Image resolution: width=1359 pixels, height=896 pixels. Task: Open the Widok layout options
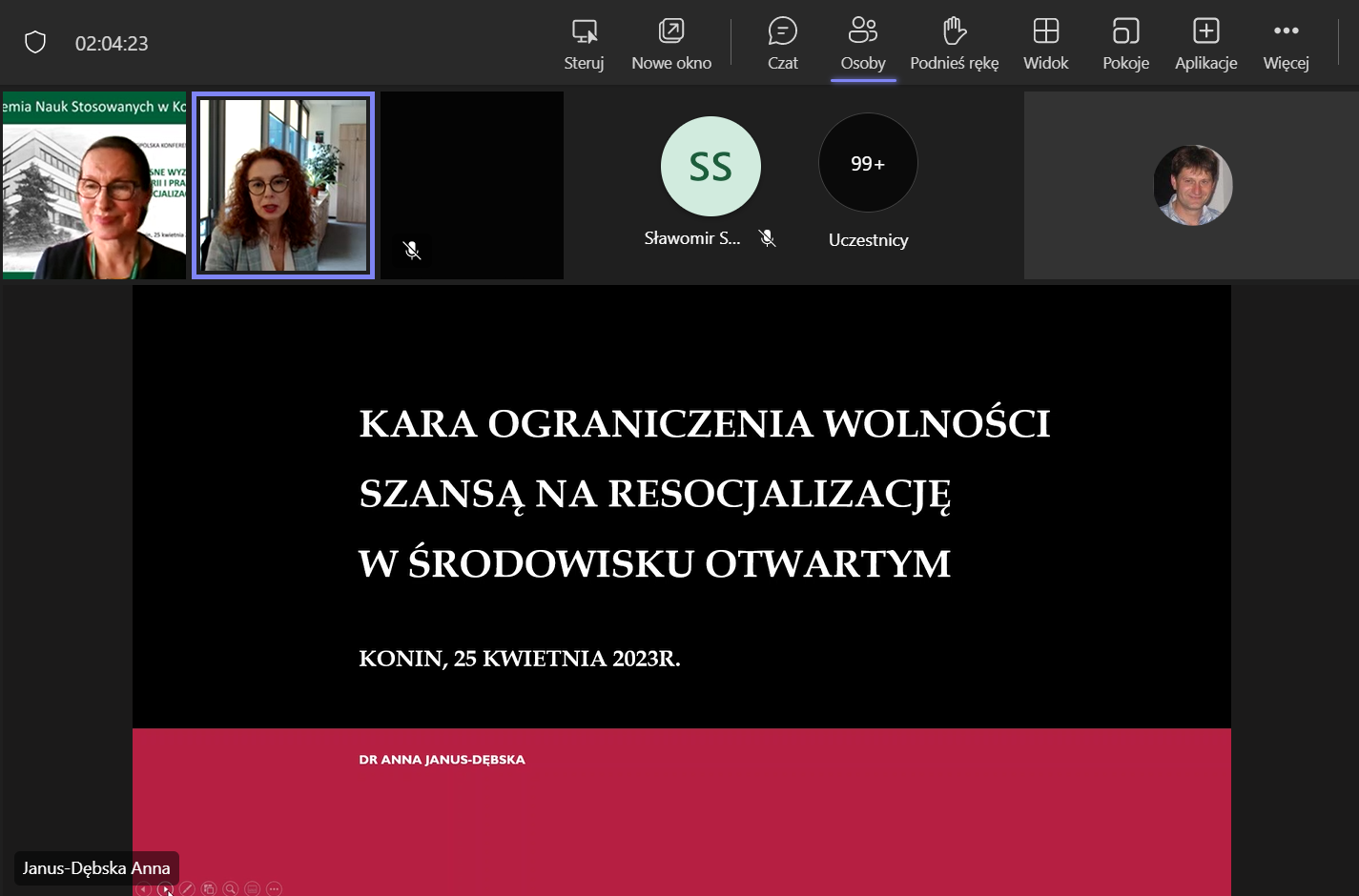pyautogui.click(x=1045, y=44)
